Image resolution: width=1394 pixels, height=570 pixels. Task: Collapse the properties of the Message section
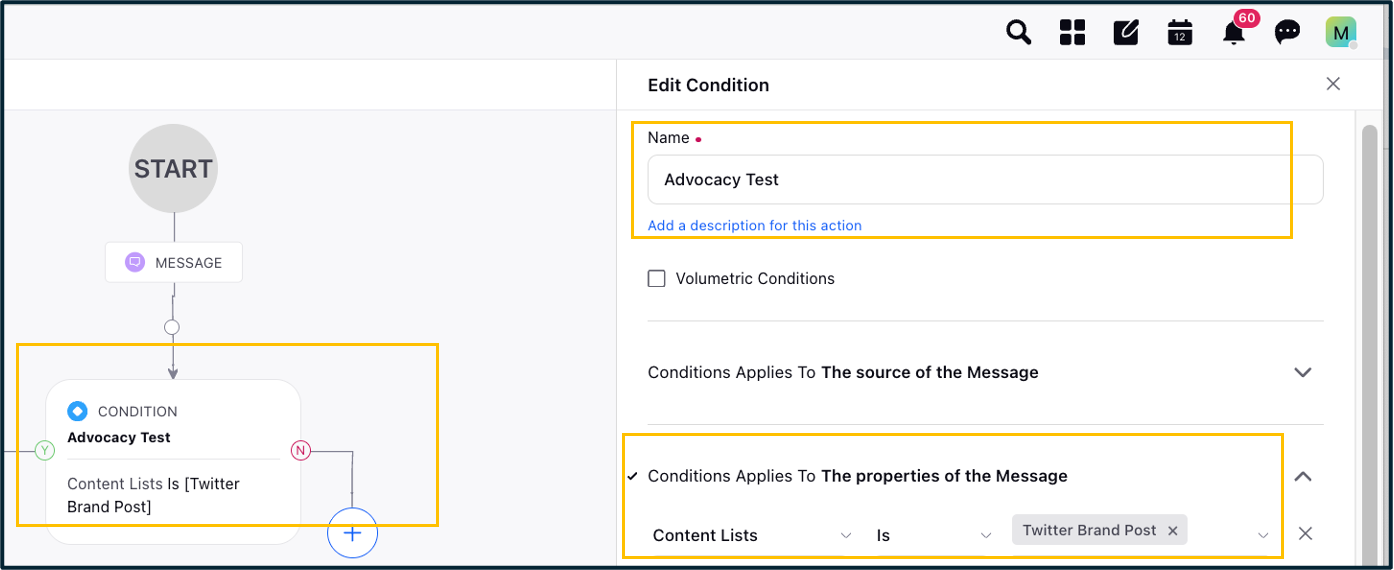[x=1302, y=476]
